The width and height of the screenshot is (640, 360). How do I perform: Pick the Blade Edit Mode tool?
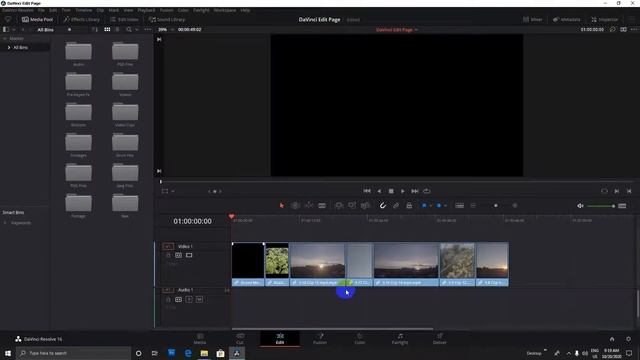point(322,205)
